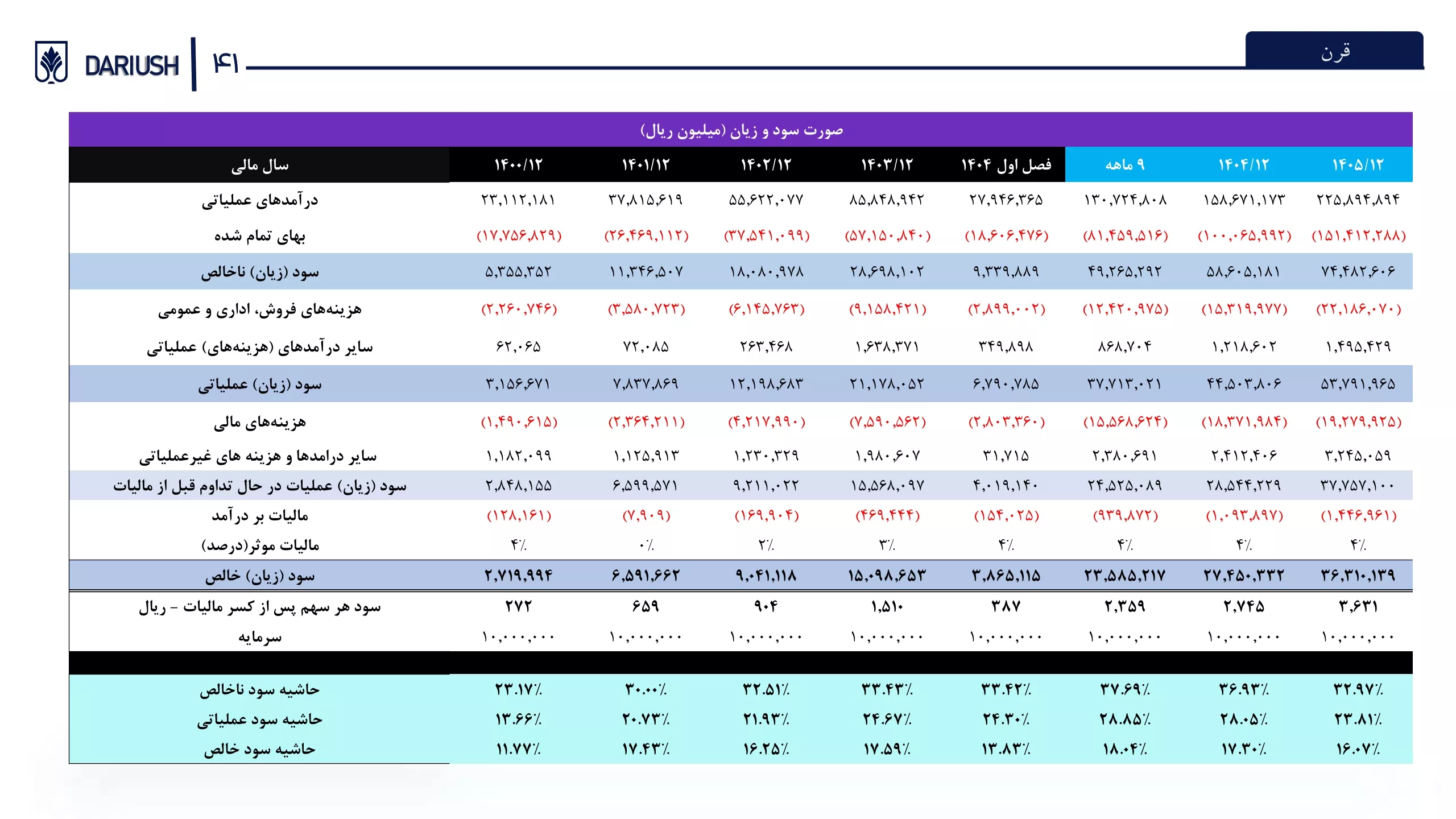Viewport: 1456px width, 819px height.
Task: Click the سرمایه row label
Action: [259, 636]
